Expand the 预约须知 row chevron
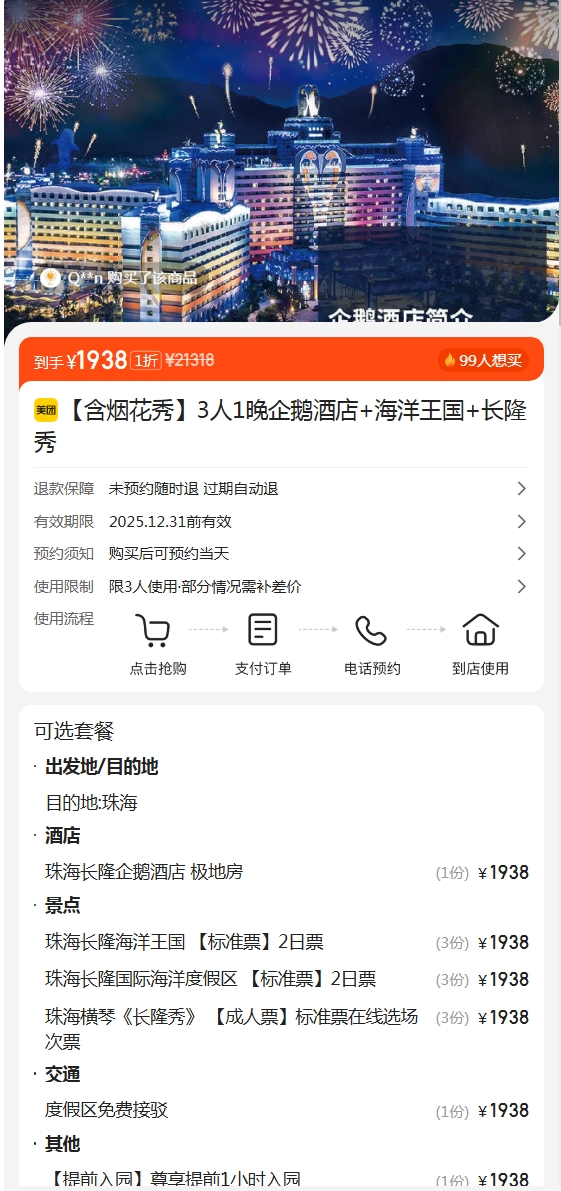 522,554
